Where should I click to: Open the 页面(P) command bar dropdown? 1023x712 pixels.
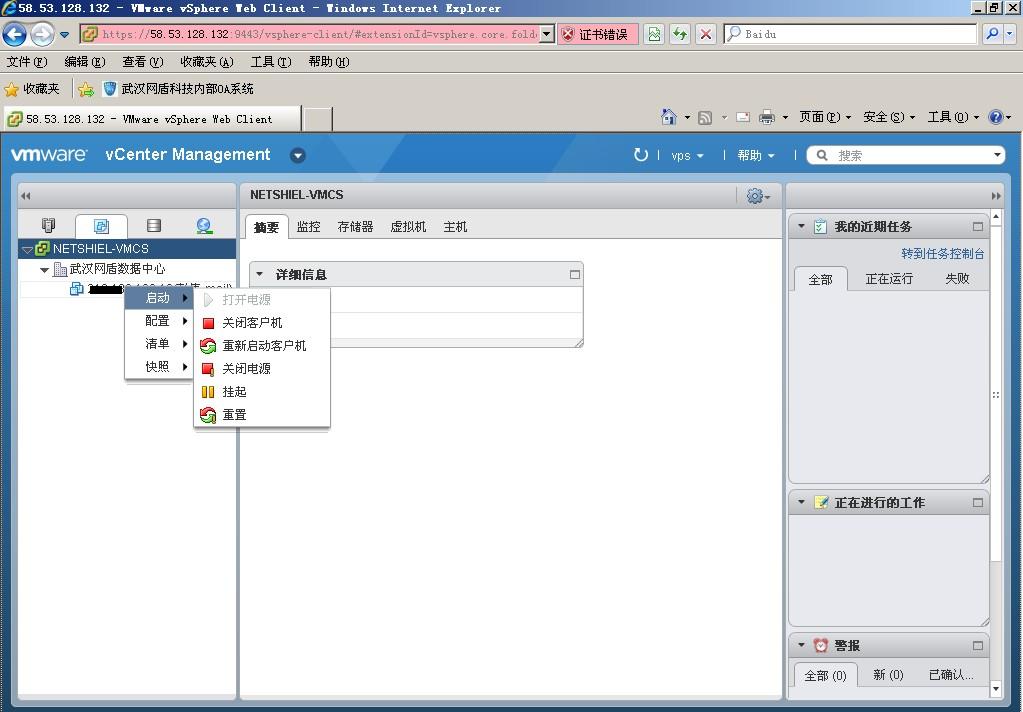tap(825, 117)
